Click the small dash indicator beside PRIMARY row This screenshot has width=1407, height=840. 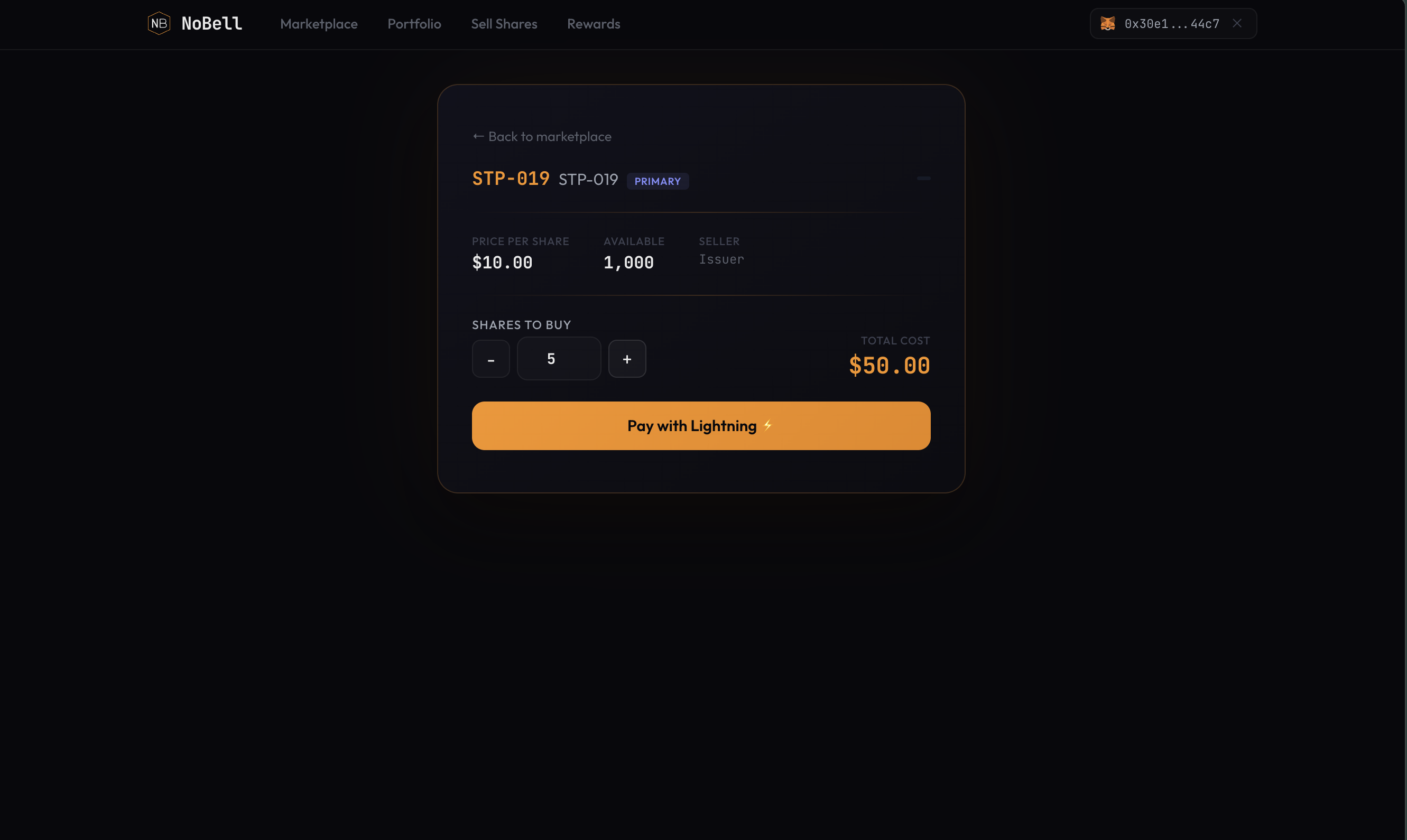tap(923, 179)
